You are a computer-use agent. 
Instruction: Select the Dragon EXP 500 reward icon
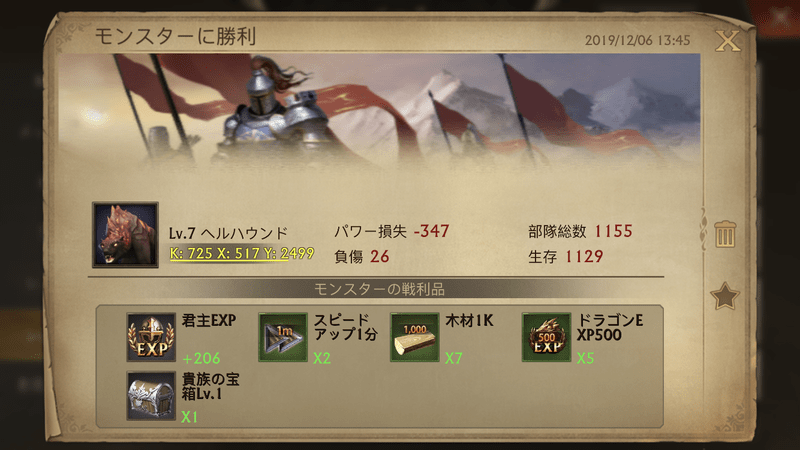pyautogui.click(x=546, y=337)
